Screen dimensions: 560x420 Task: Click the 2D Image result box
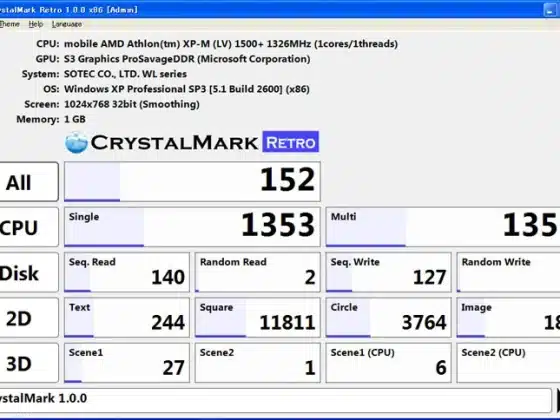click(508, 318)
